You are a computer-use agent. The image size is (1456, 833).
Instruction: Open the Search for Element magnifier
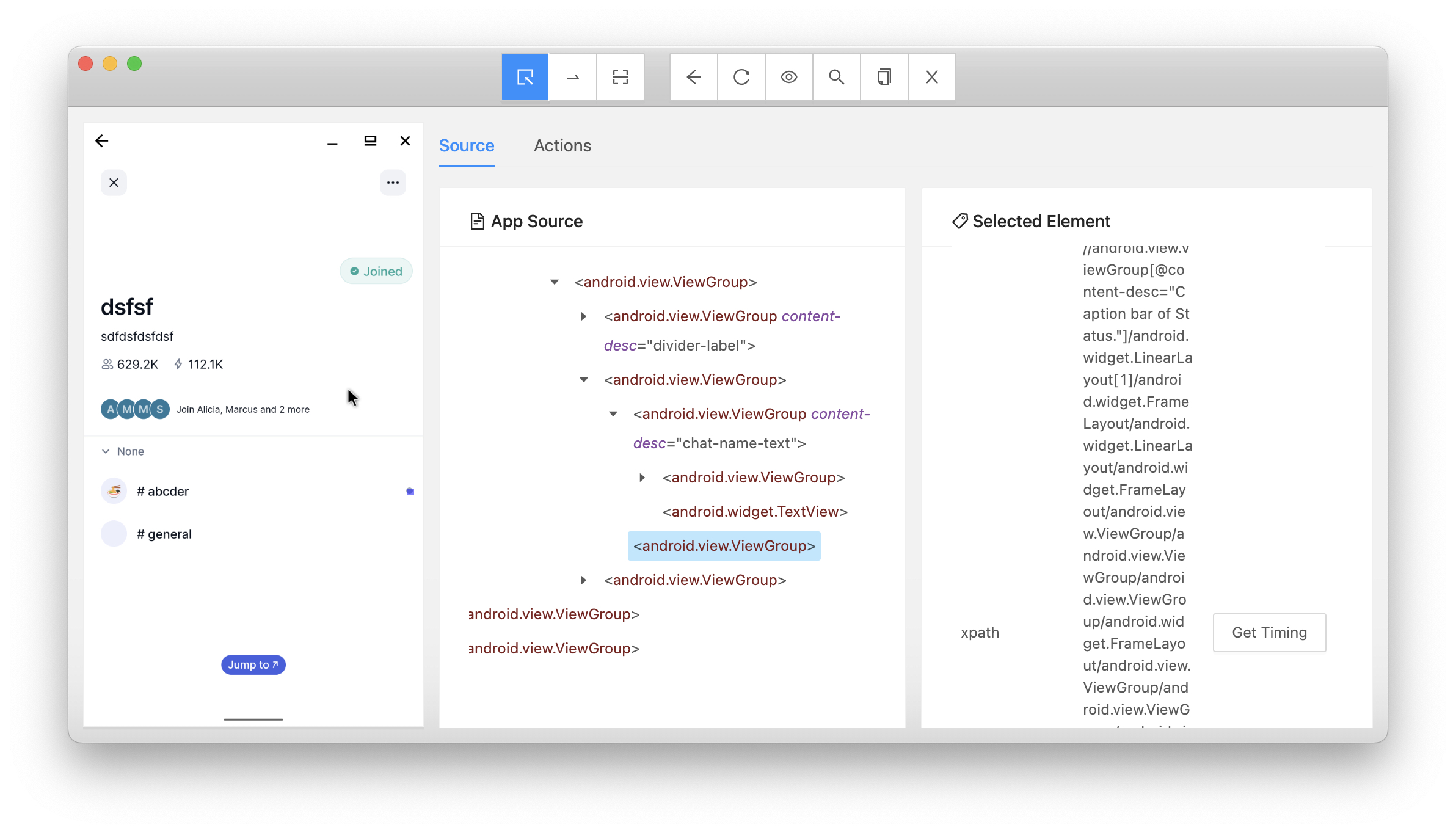[836, 77]
